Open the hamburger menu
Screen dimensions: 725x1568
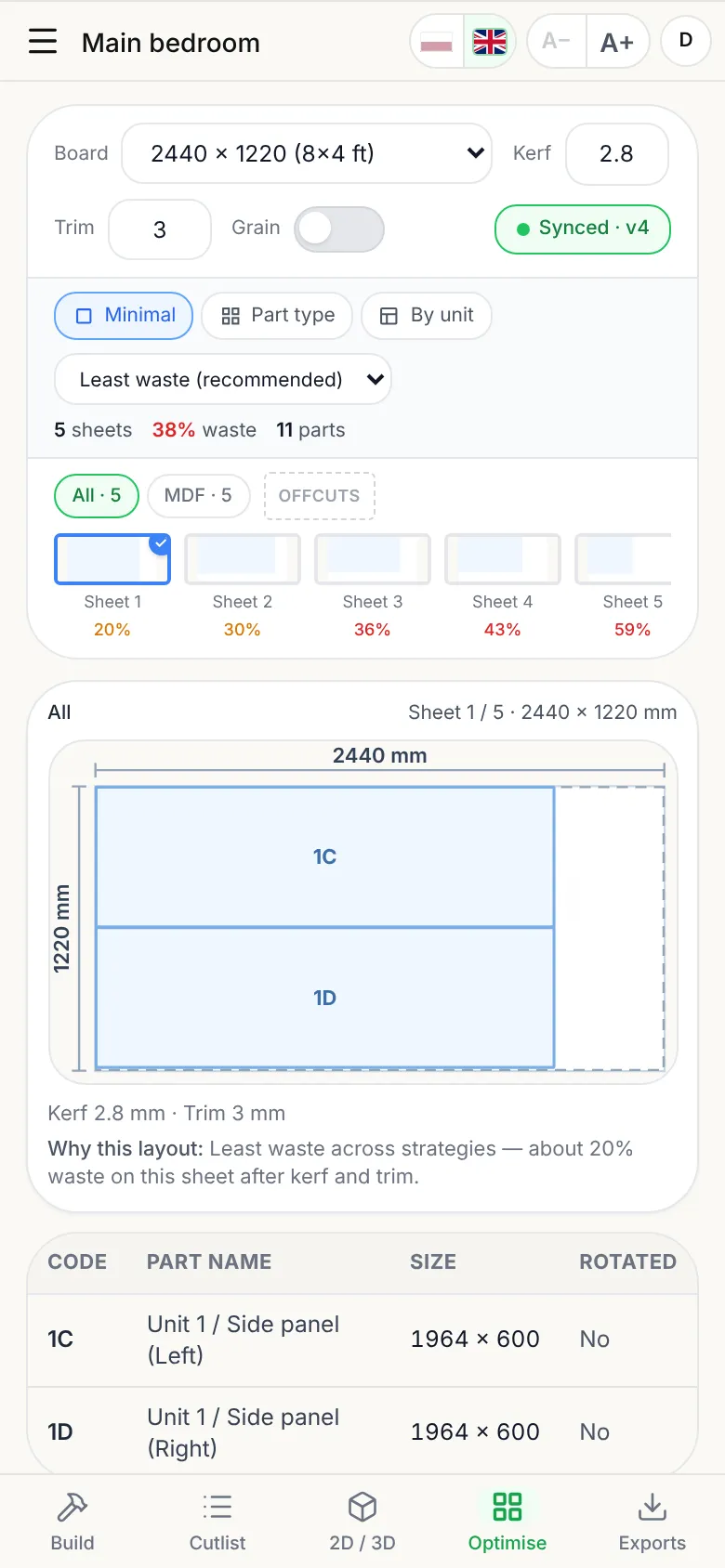(43, 42)
